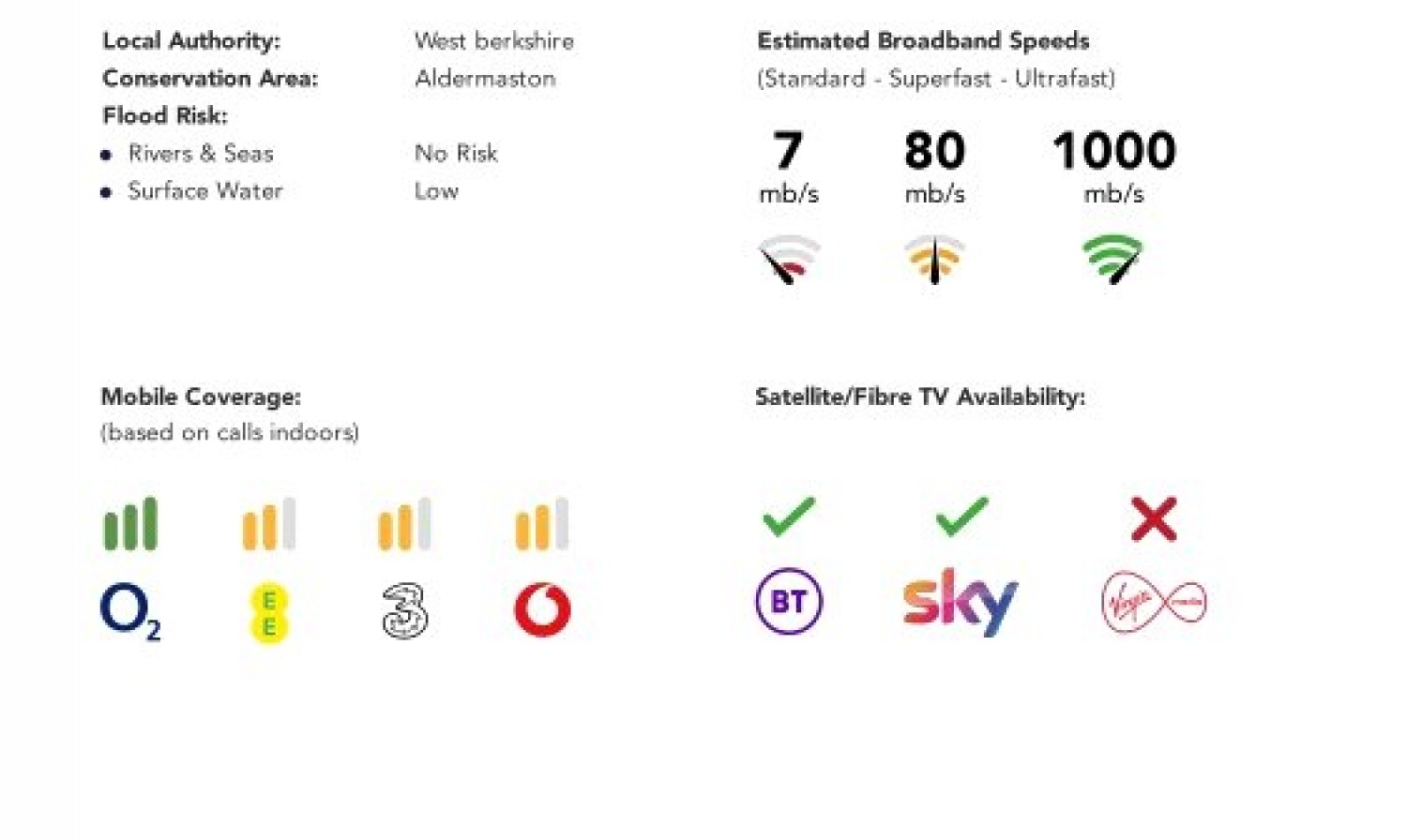Click the green checkmark above BT

[789, 517]
